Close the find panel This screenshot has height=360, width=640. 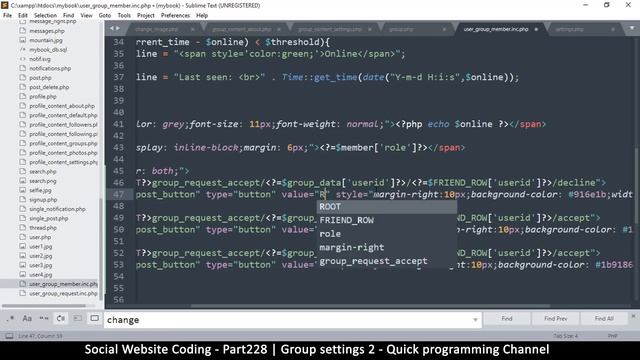pyautogui.click(x=633, y=316)
